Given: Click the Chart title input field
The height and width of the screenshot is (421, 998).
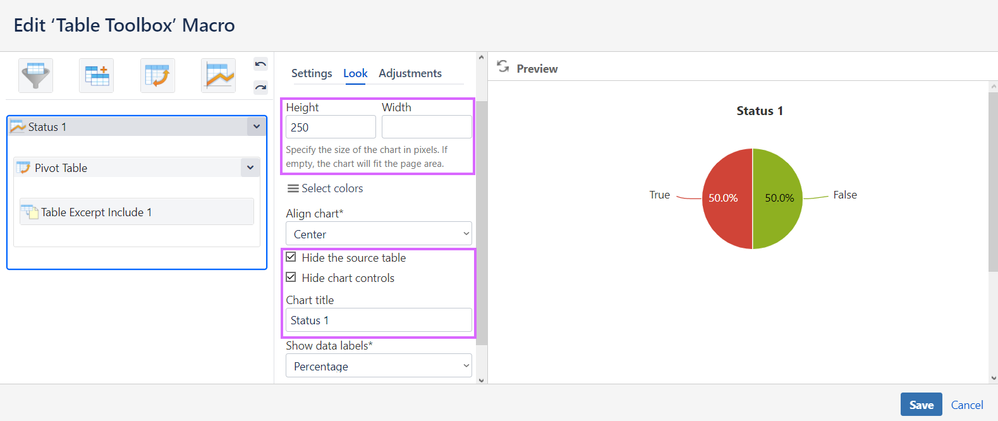Looking at the screenshot, I should [379, 320].
